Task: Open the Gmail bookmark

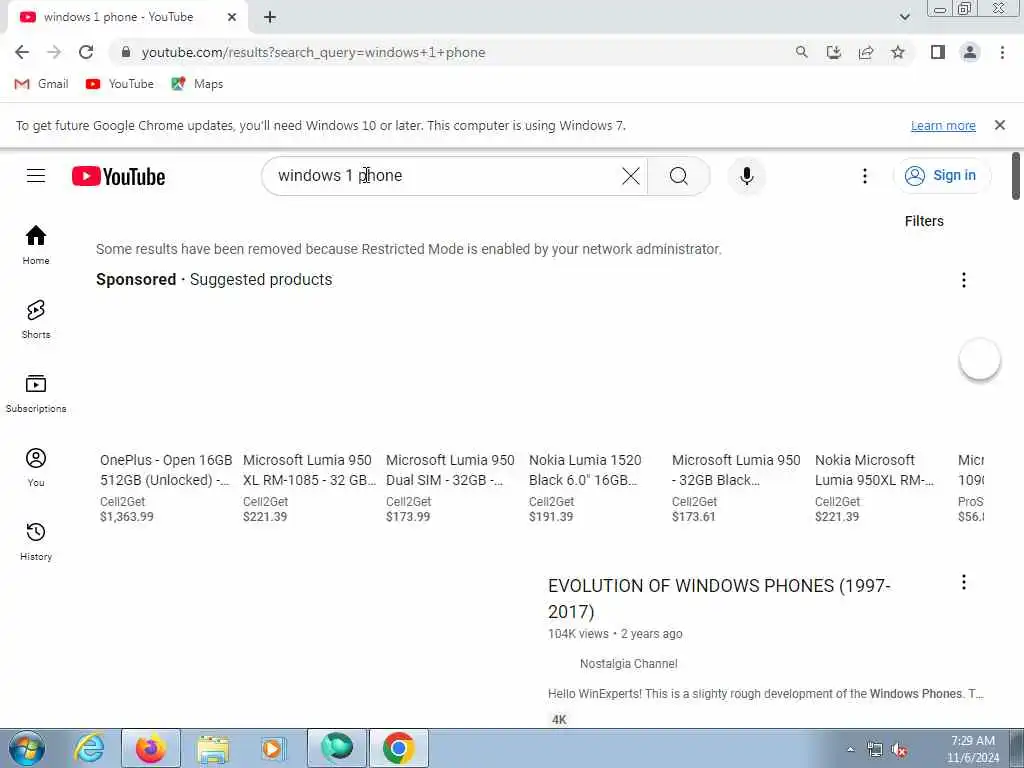Action: [x=41, y=84]
